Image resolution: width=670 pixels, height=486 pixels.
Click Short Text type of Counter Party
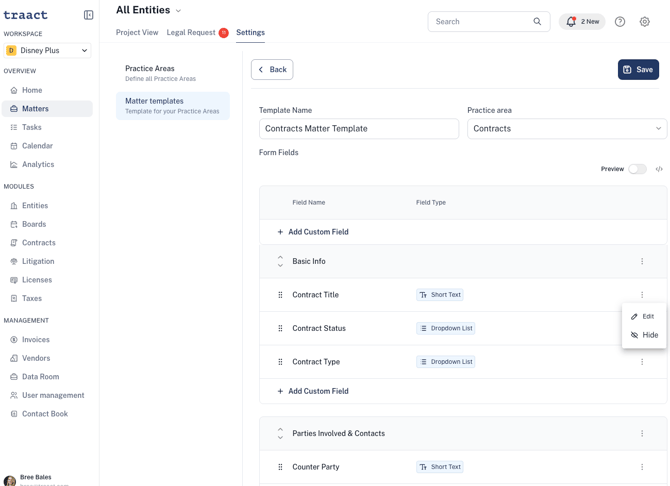point(440,467)
